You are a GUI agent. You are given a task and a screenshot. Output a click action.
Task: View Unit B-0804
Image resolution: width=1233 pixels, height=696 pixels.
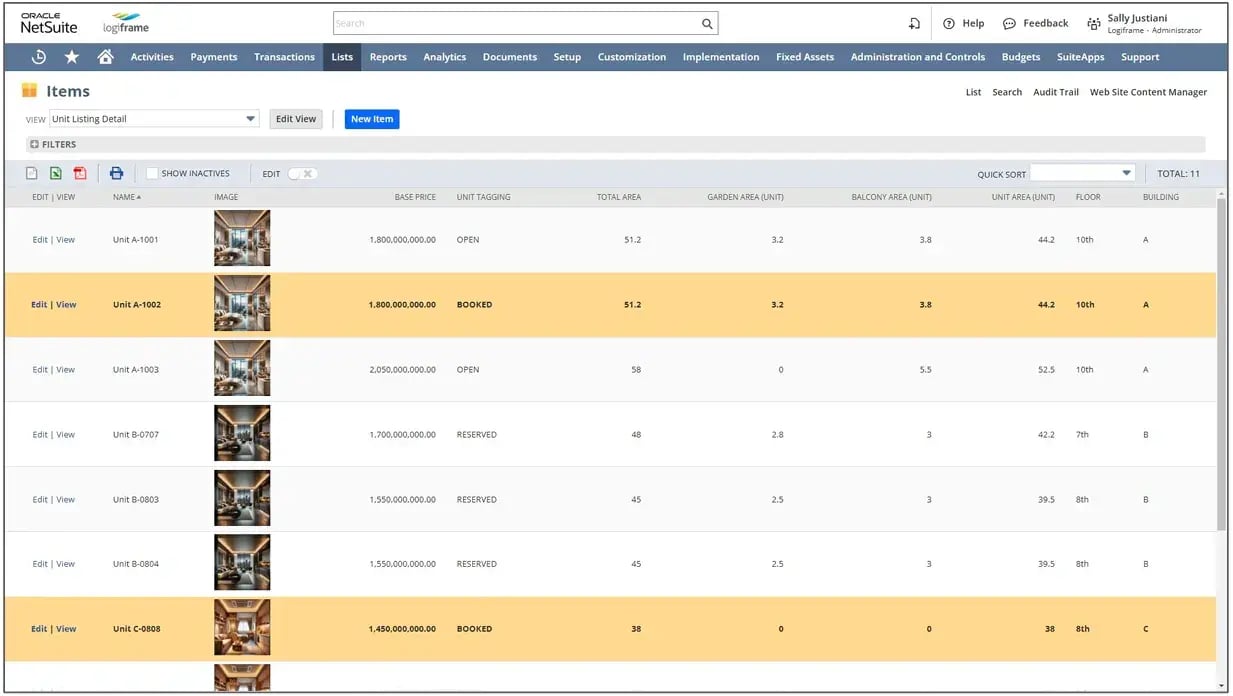(x=65, y=564)
